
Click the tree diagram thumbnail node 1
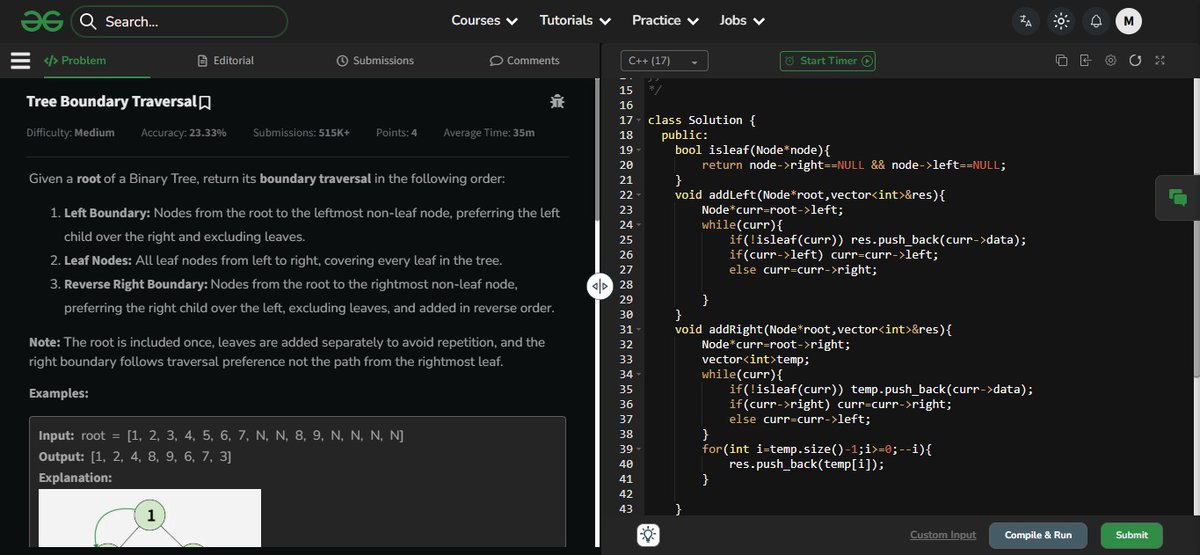(x=151, y=517)
